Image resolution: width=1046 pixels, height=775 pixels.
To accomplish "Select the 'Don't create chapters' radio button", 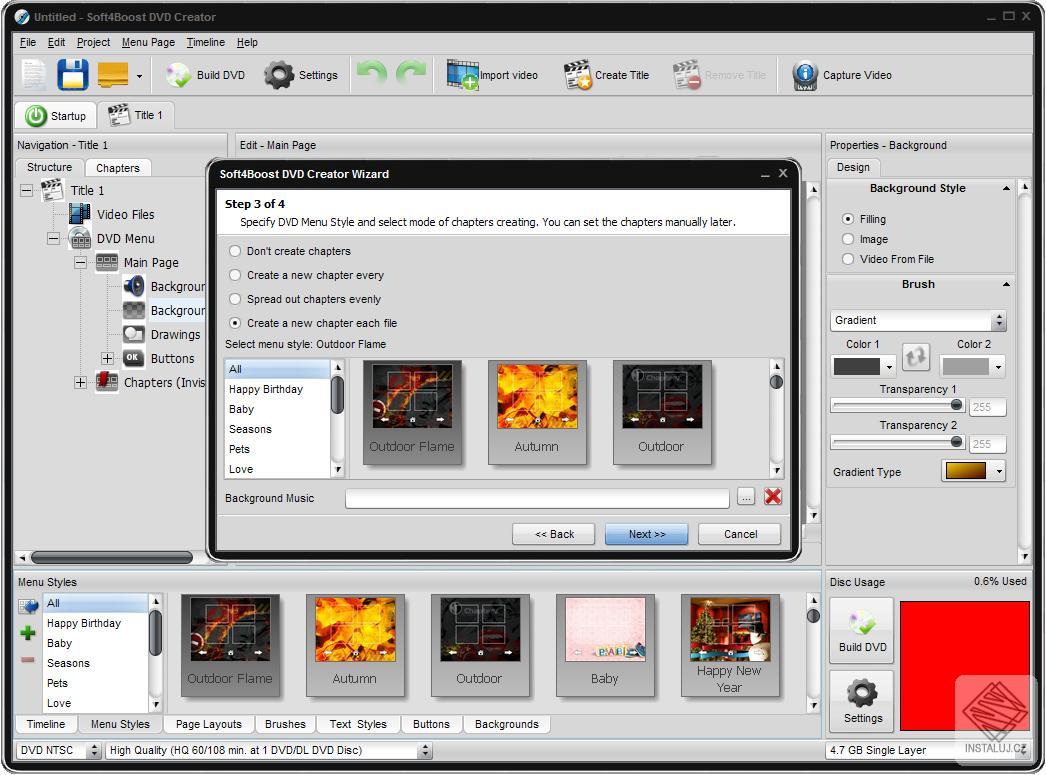I will click(x=234, y=251).
